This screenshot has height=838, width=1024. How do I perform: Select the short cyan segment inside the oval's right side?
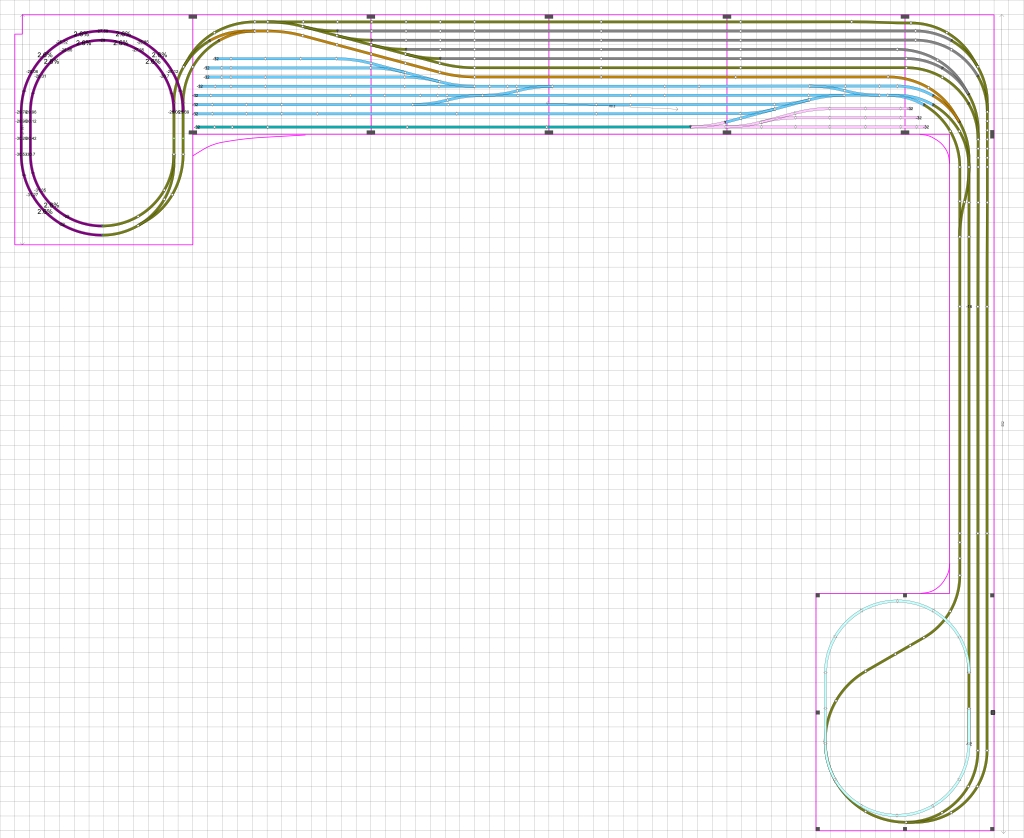969,726
